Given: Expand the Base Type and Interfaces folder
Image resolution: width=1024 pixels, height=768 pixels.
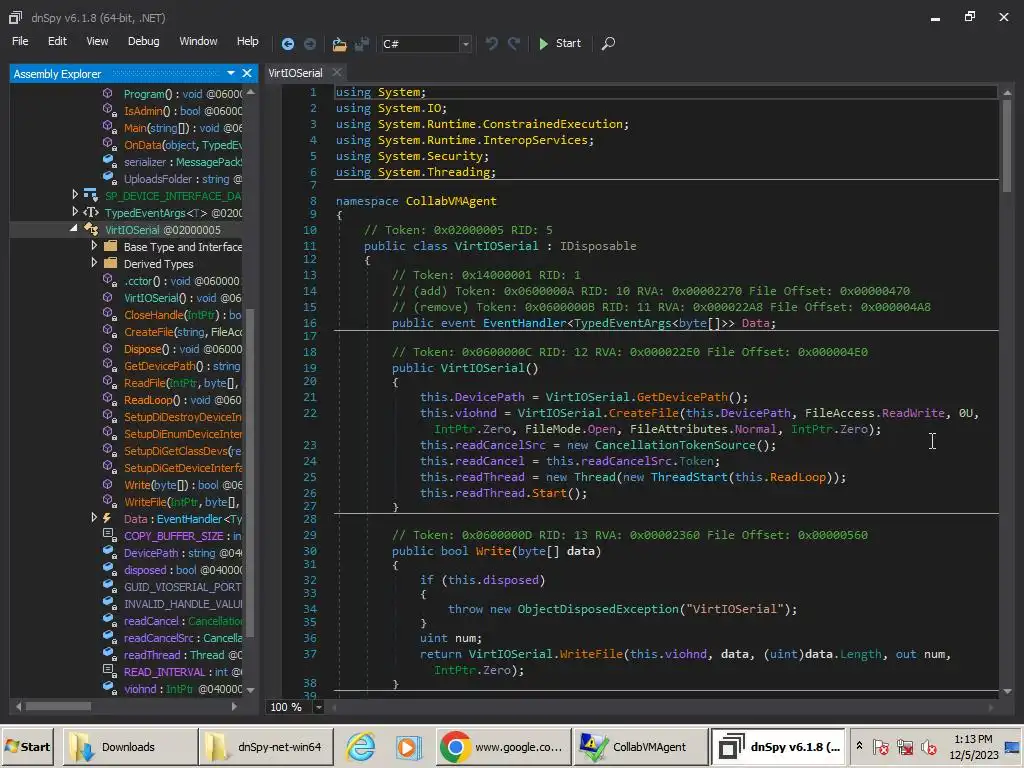Looking at the screenshot, I should [95, 247].
